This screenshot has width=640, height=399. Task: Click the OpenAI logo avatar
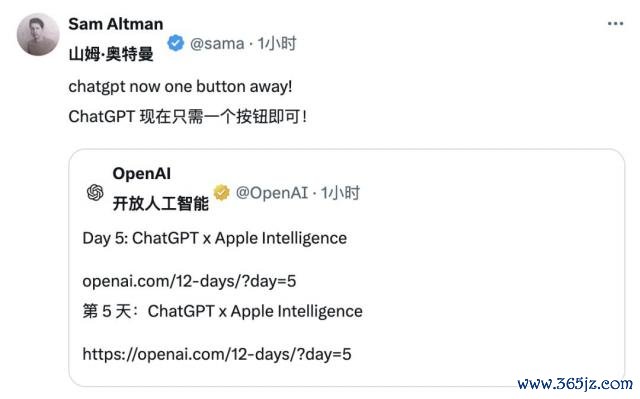[x=95, y=193]
